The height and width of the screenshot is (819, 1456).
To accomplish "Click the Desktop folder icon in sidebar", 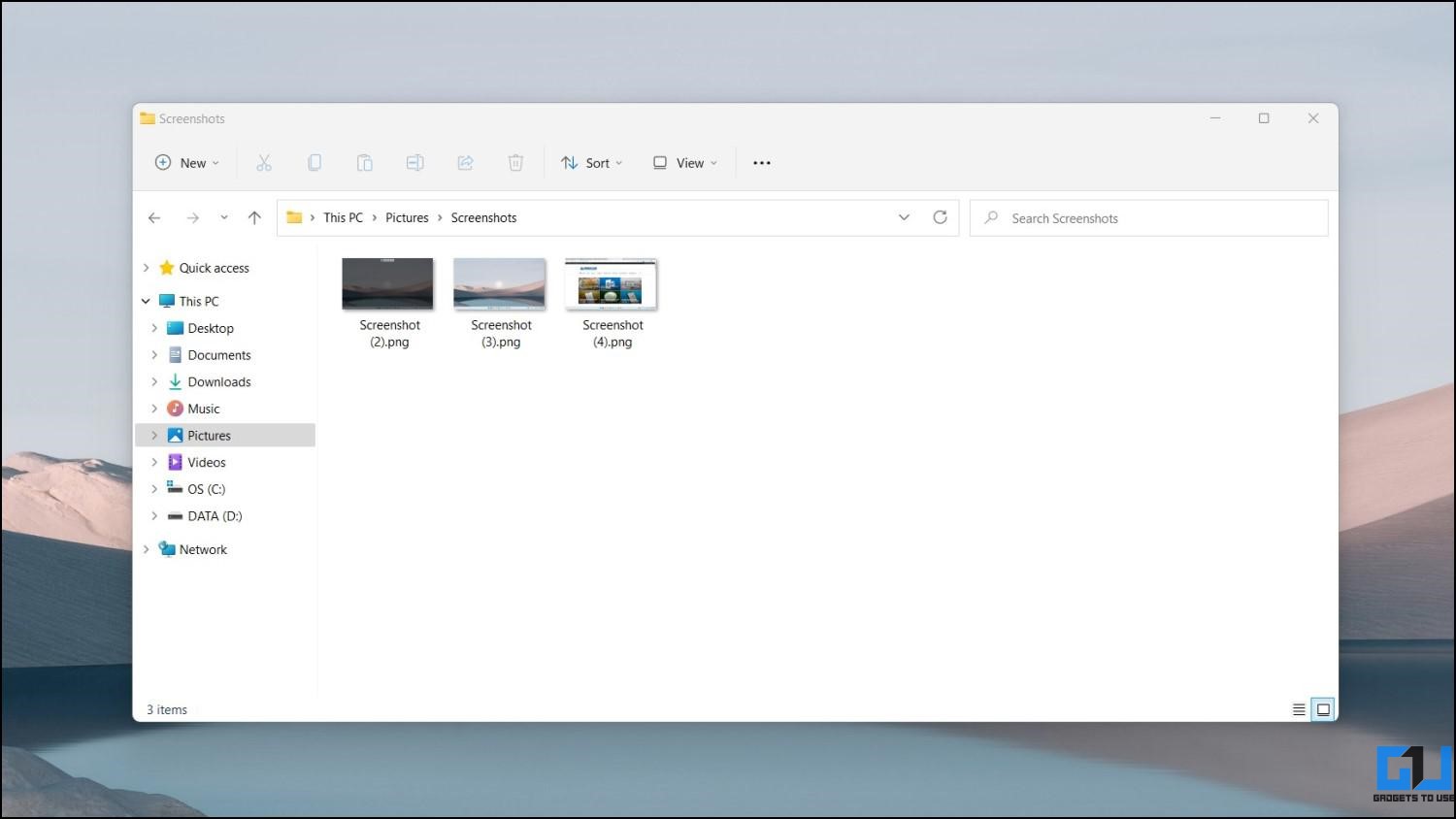I will point(175,328).
